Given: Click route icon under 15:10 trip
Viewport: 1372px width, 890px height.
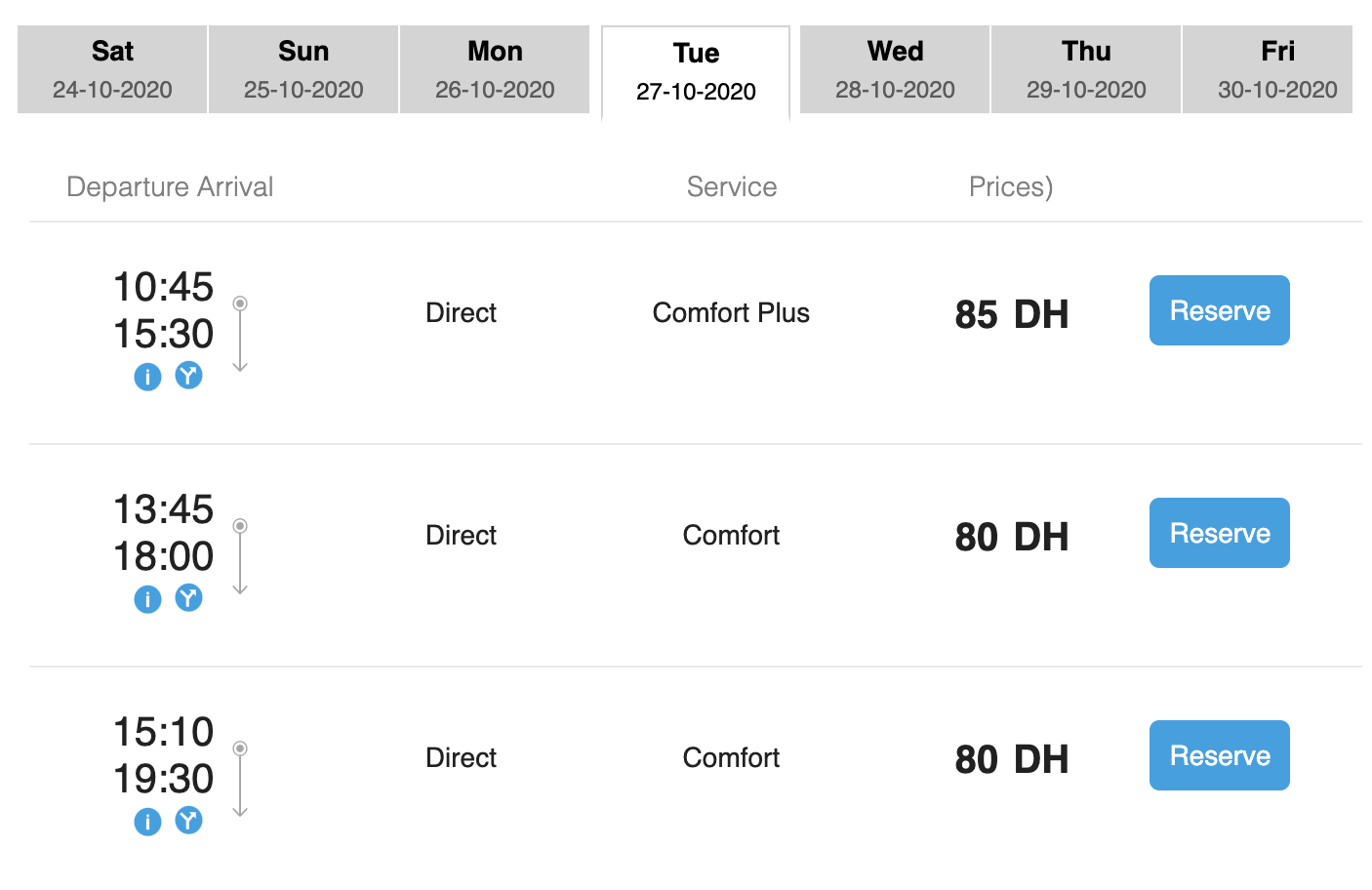Looking at the screenshot, I should (188, 820).
